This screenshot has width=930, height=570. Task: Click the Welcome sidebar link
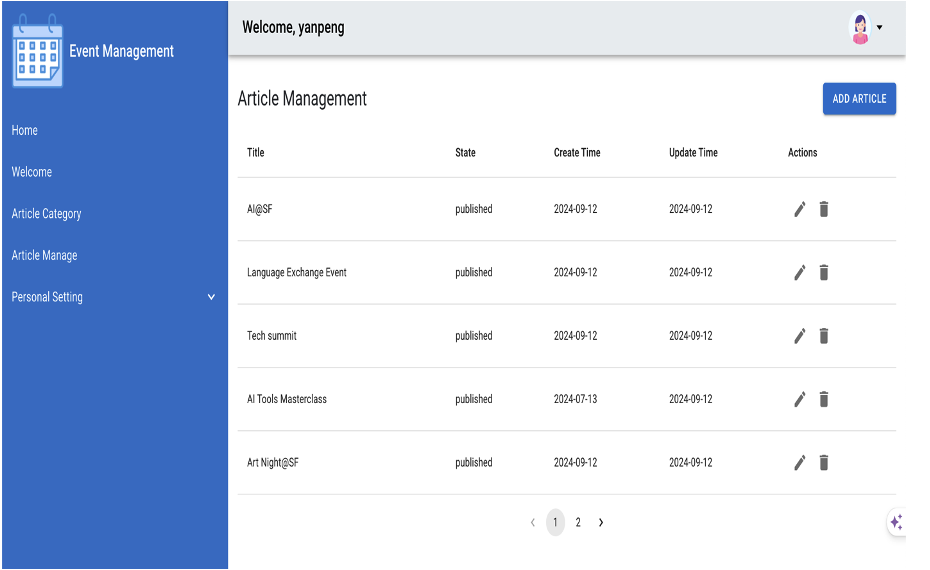32,172
